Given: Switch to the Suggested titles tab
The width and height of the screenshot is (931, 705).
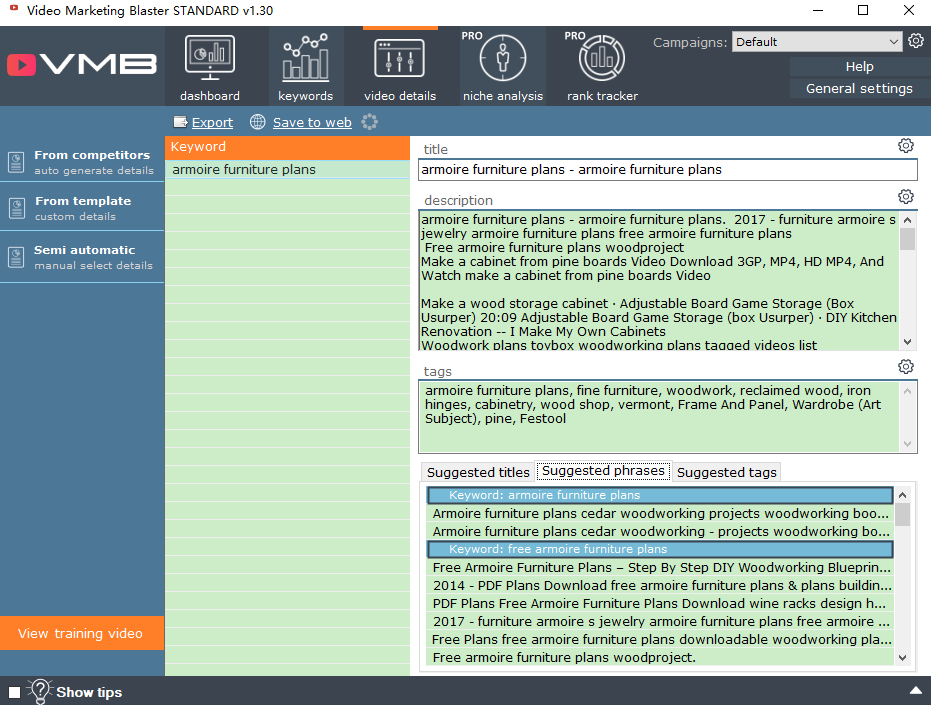Looking at the screenshot, I should click(478, 472).
